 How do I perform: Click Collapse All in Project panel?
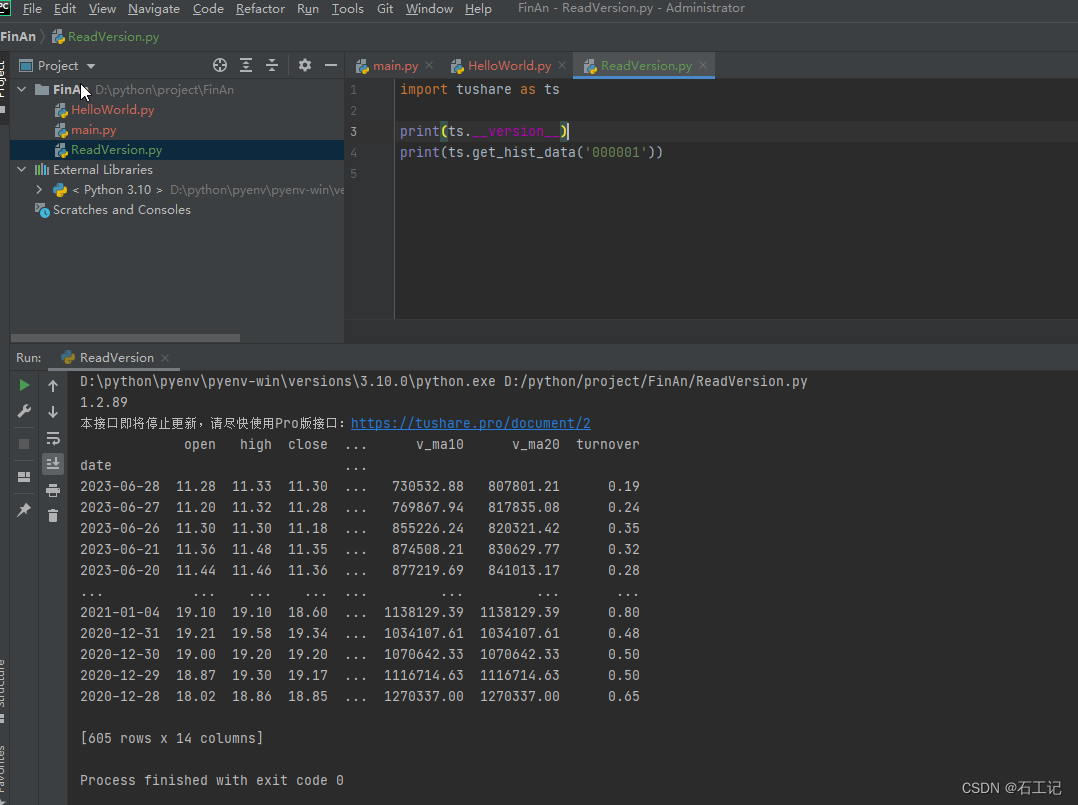tap(272, 65)
